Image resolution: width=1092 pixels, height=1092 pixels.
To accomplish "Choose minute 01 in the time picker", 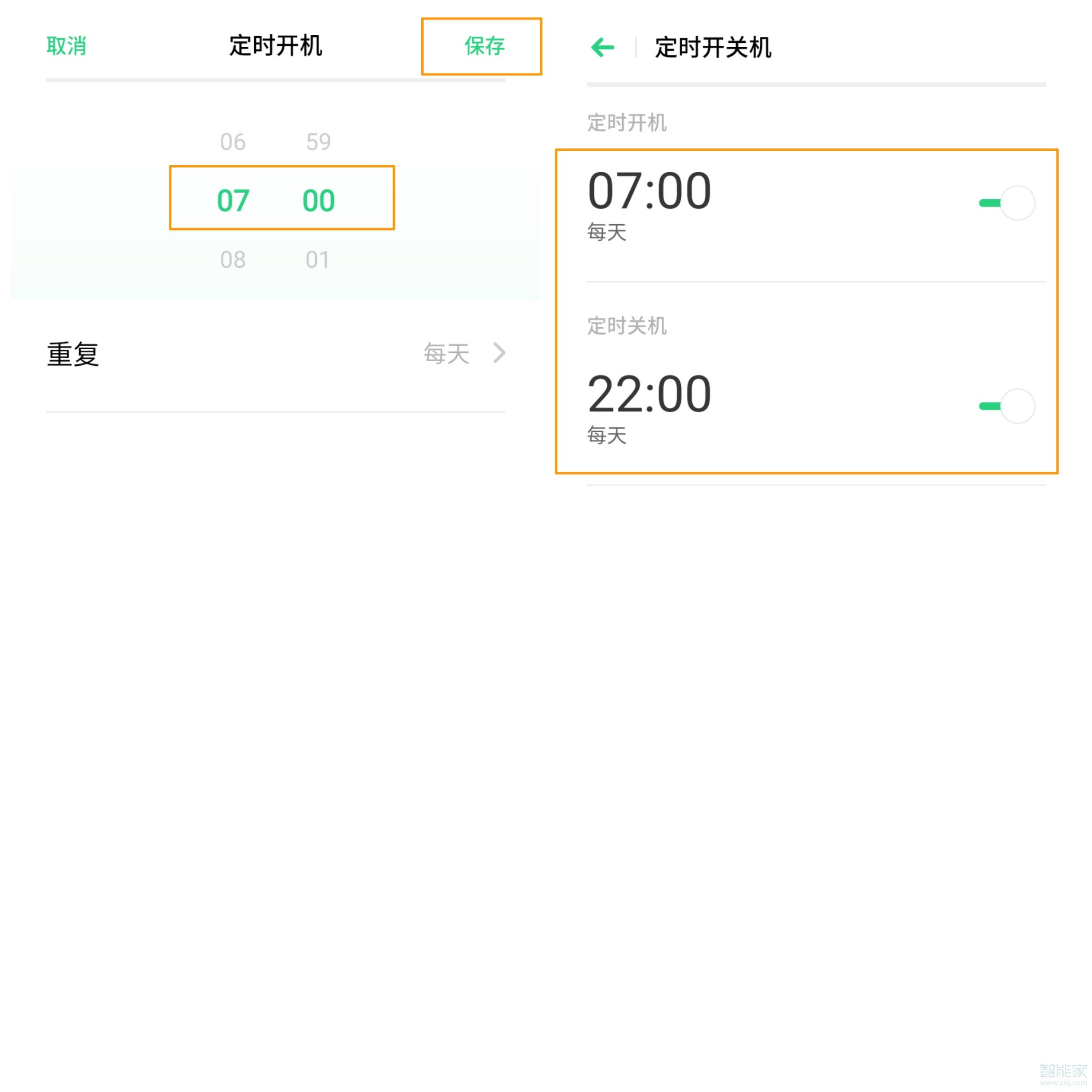I will point(318,259).
